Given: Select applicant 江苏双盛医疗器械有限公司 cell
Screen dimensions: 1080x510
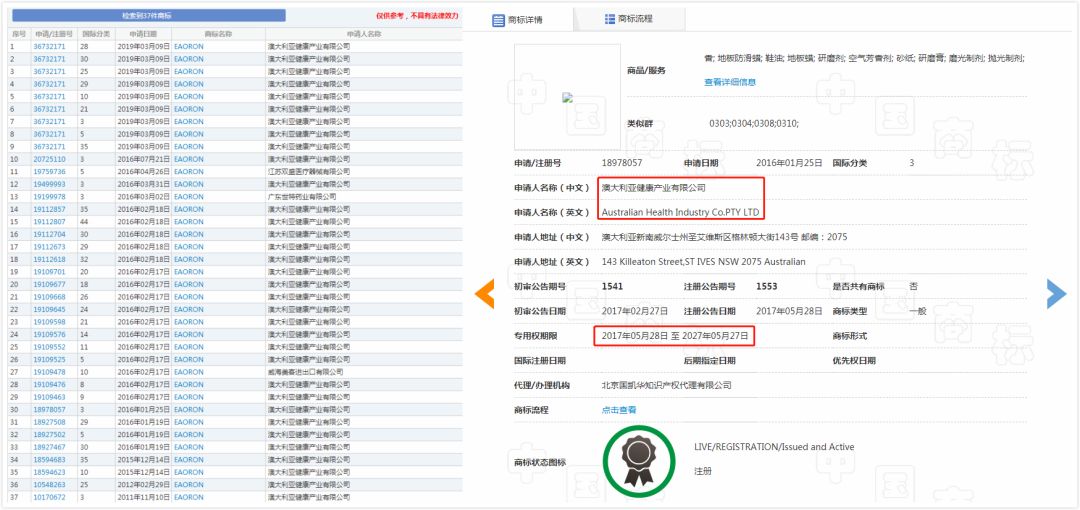Looking at the screenshot, I should [x=309, y=172].
